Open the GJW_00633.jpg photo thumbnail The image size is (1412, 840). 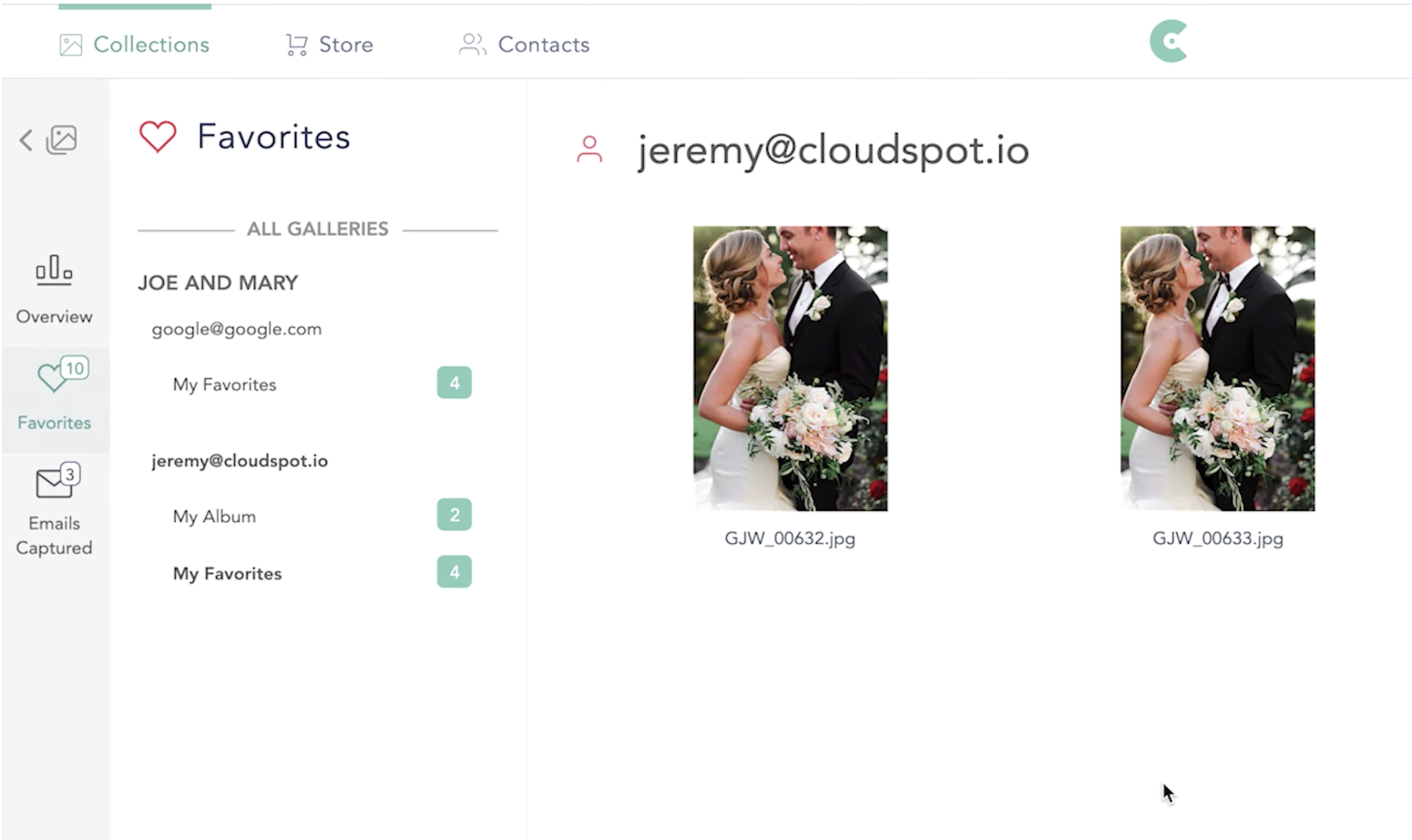(x=1218, y=368)
